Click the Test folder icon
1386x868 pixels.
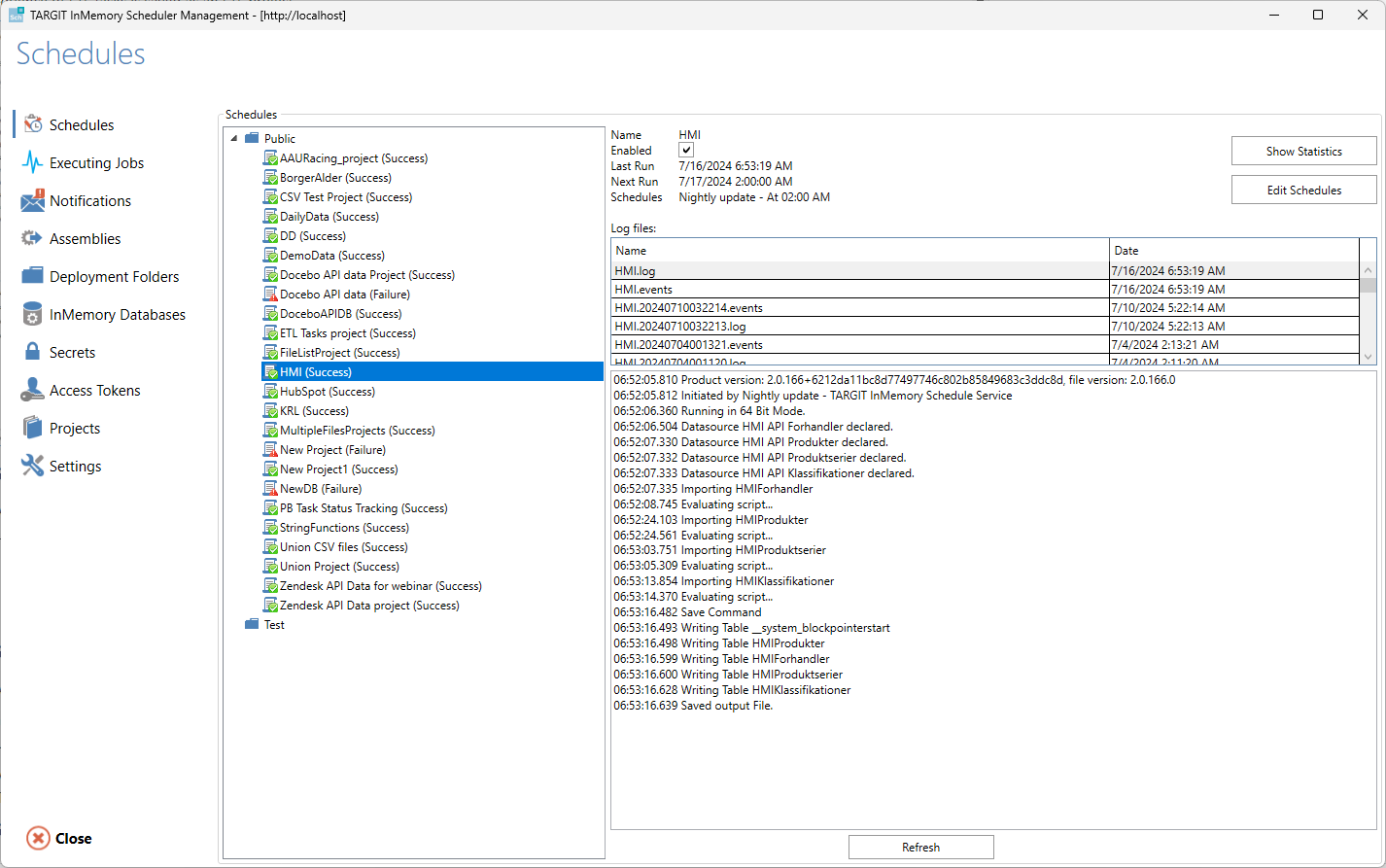click(x=252, y=625)
